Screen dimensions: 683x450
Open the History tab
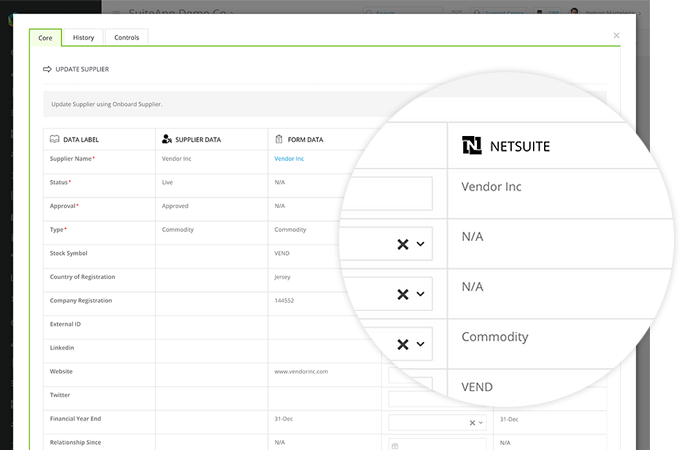click(x=83, y=37)
